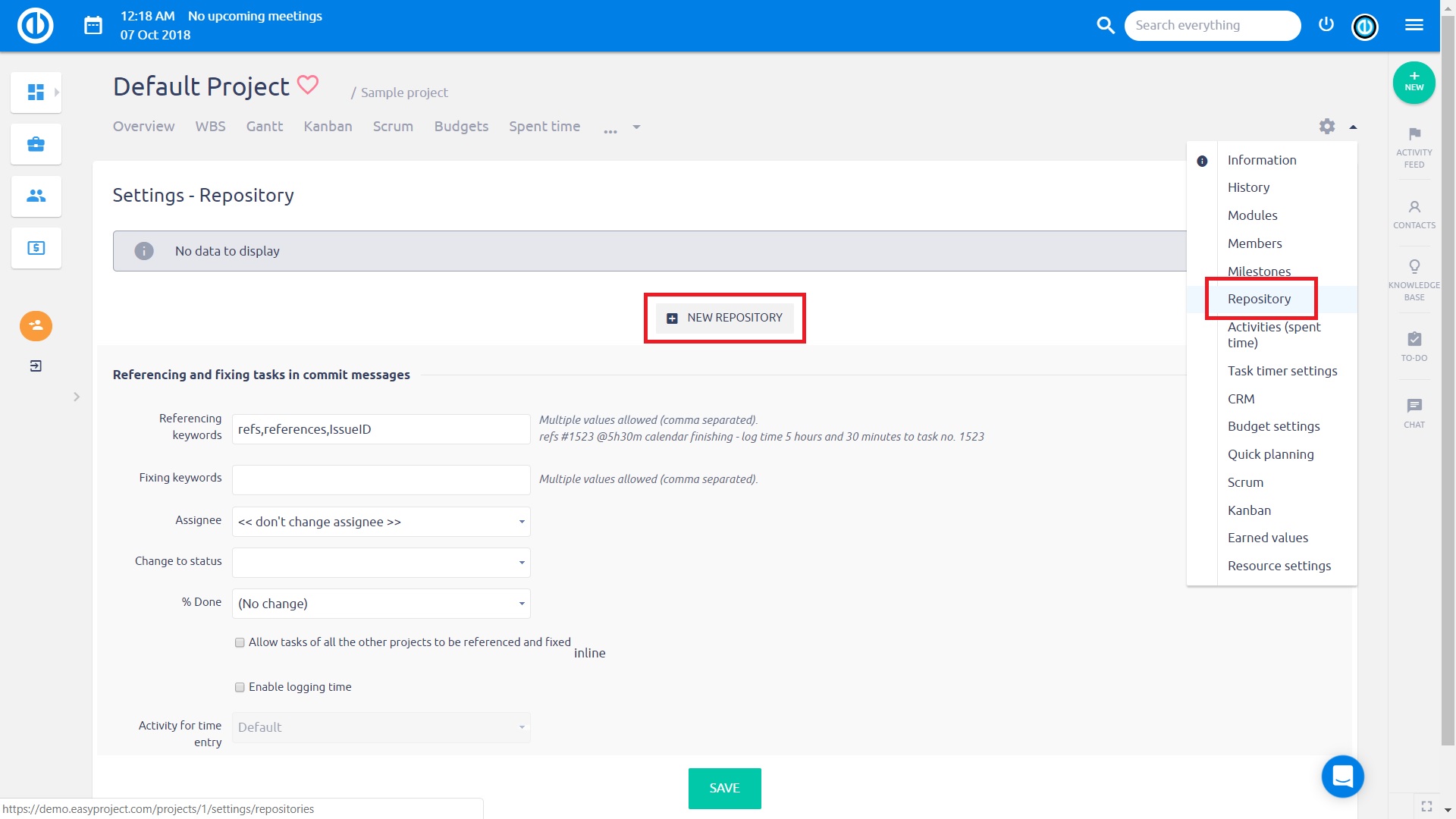The width and height of the screenshot is (1456, 819).
Task: Open the Knowledge Base panel
Action: tap(1414, 278)
